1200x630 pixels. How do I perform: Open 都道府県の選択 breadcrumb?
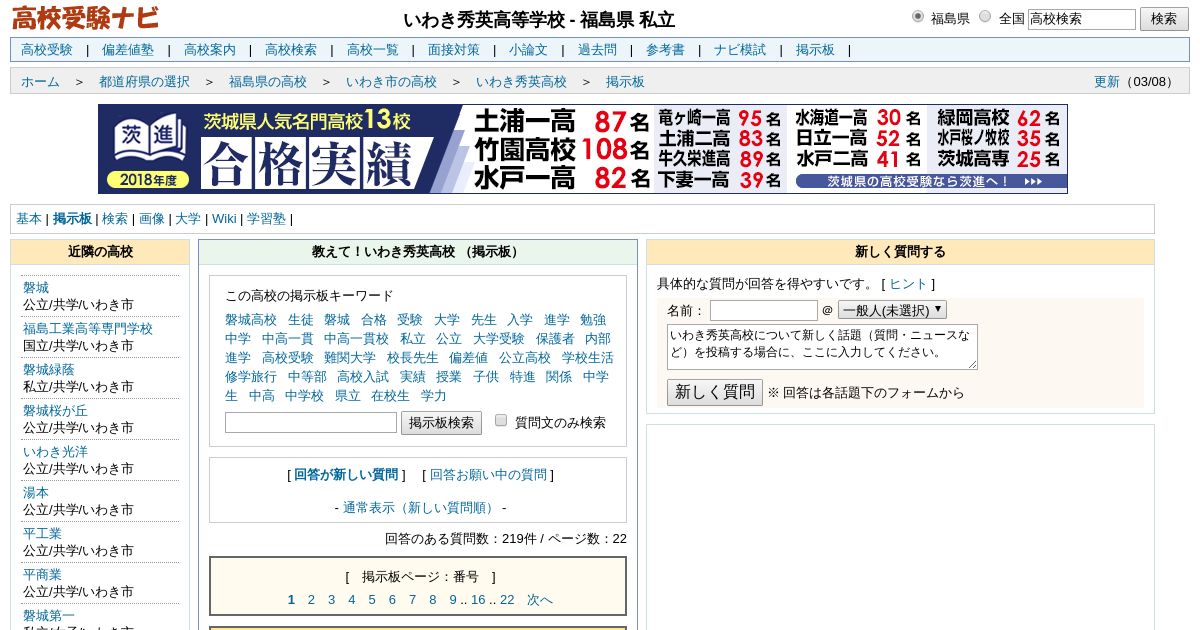144,82
